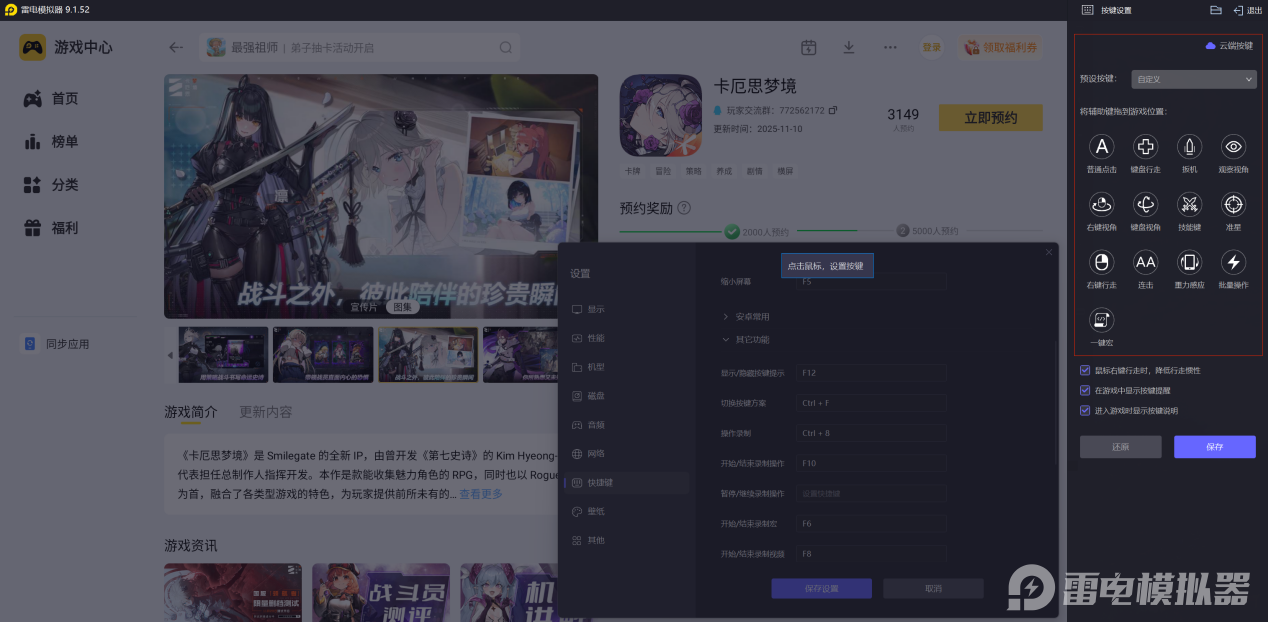
Task: Select the 右键视角 key icon
Action: pyautogui.click(x=1101, y=205)
